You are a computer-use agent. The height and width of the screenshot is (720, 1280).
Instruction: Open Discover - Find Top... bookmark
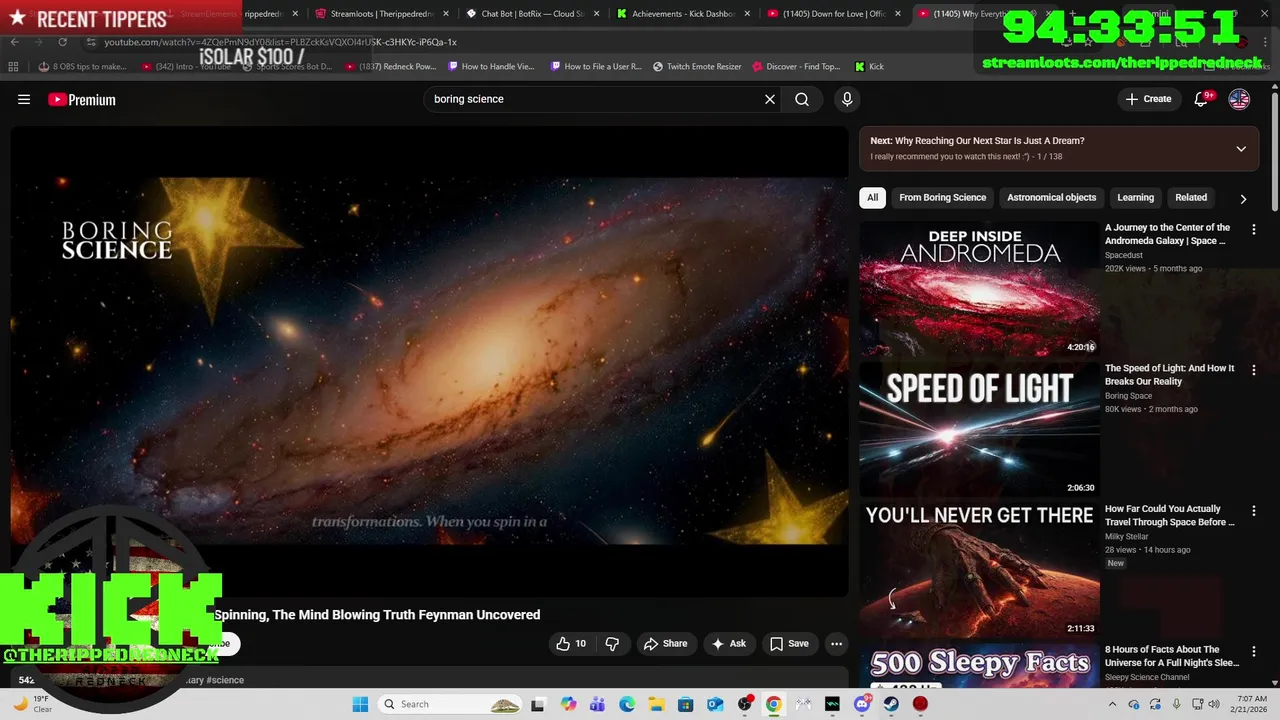pyautogui.click(x=796, y=67)
